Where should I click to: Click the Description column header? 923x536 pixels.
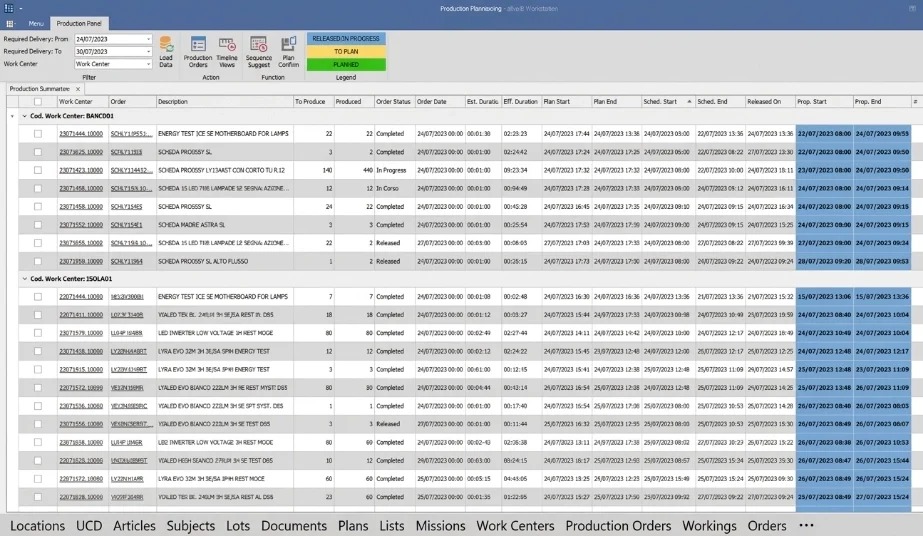point(224,102)
